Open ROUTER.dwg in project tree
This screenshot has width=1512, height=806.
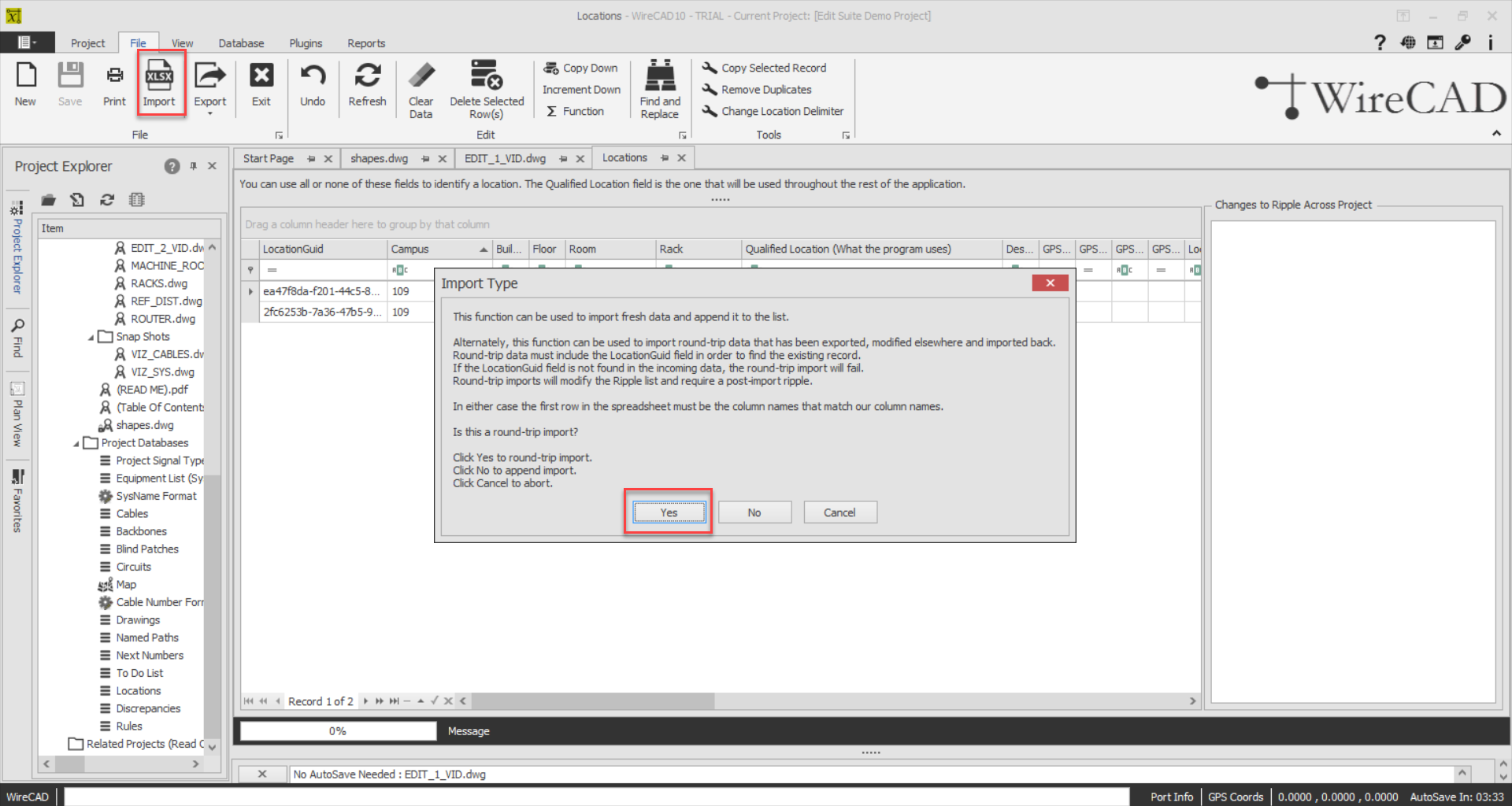[x=162, y=319]
